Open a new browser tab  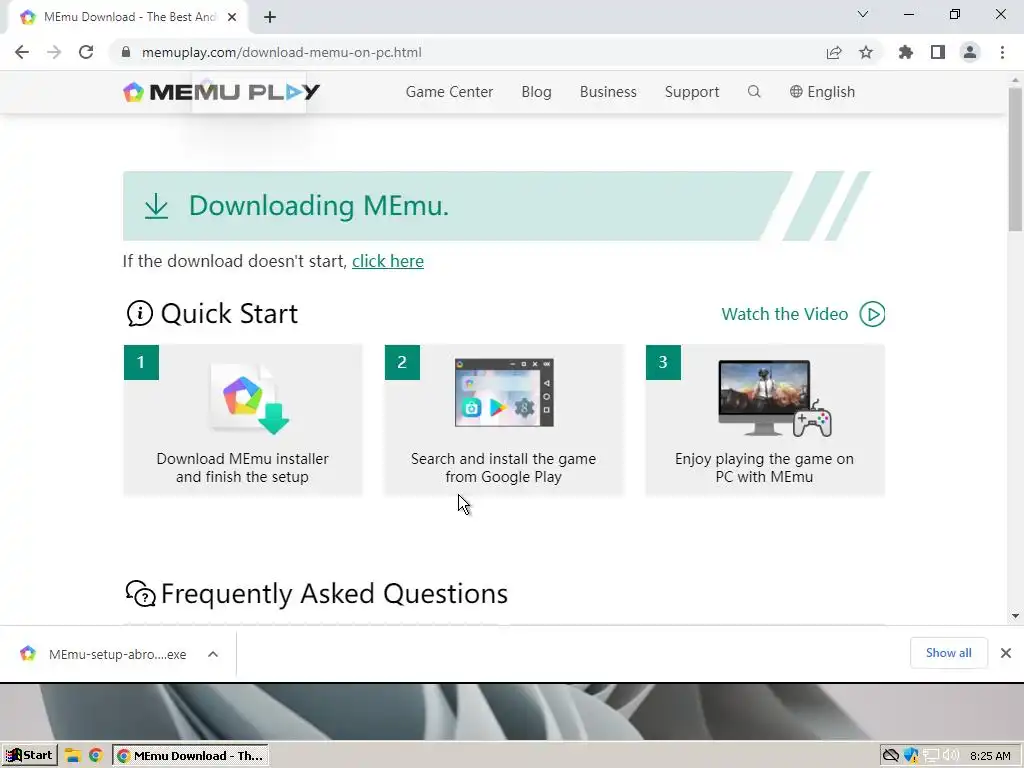pyautogui.click(x=270, y=17)
